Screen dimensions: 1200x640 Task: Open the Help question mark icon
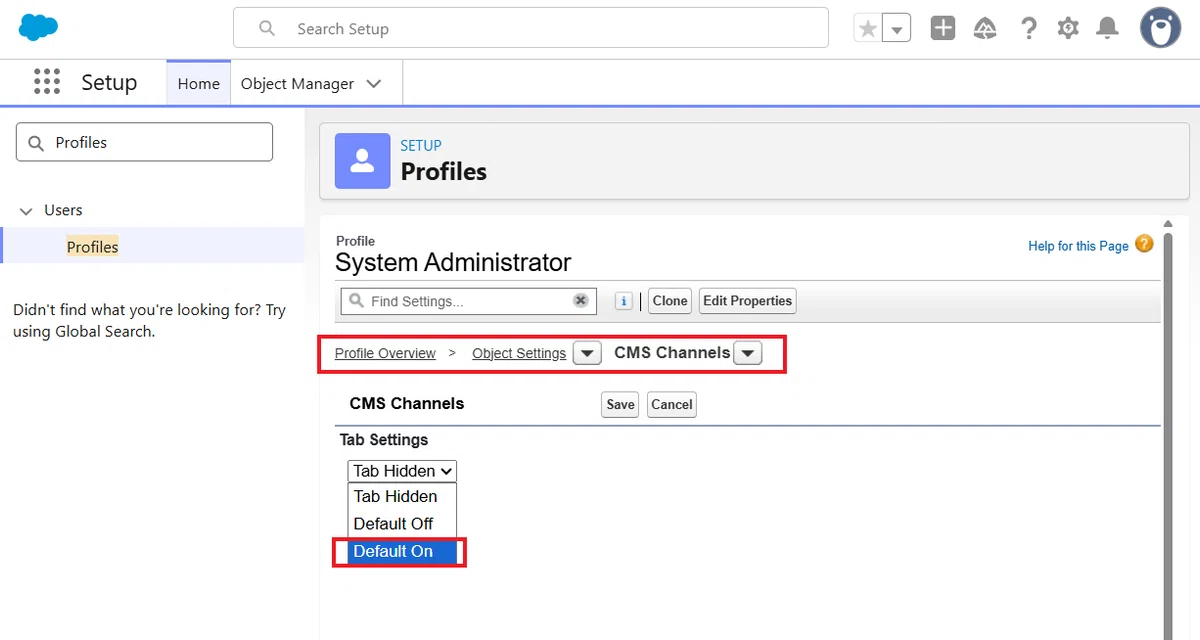coord(1028,28)
